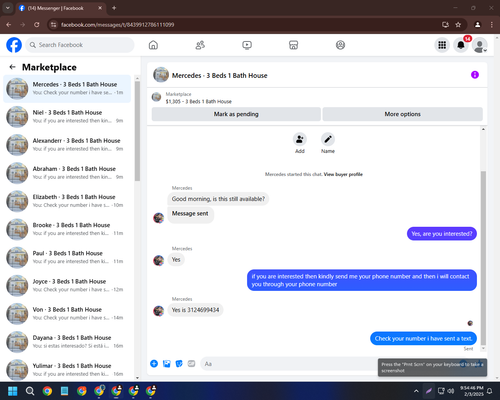The width and height of the screenshot is (500, 400).
Task: Bookmark page with the star icon
Action: (458, 25)
